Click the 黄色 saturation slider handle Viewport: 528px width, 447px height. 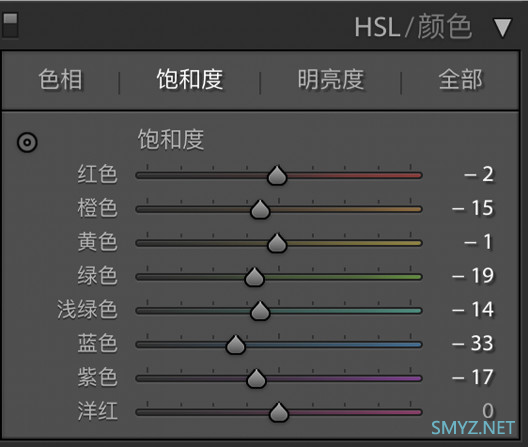277,243
